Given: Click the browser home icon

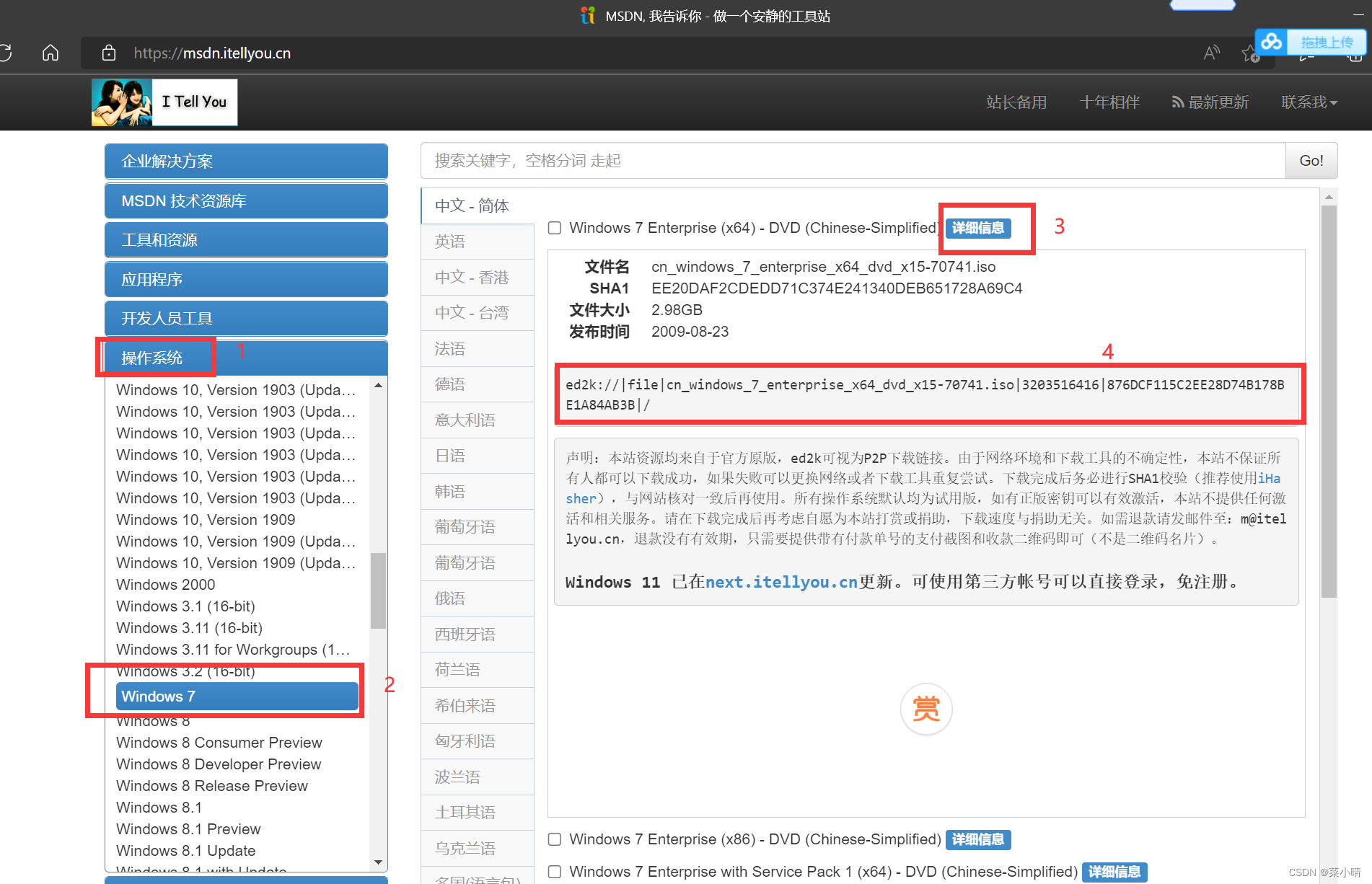Looking at the screenshot, I should (x=50, y=53).
